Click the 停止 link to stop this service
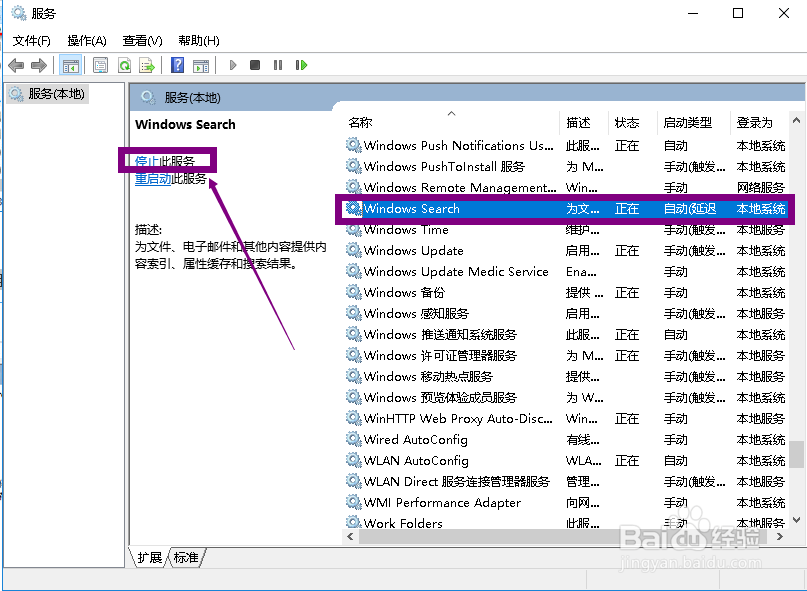This screenshot has width=807, height=591. point(147,161)
